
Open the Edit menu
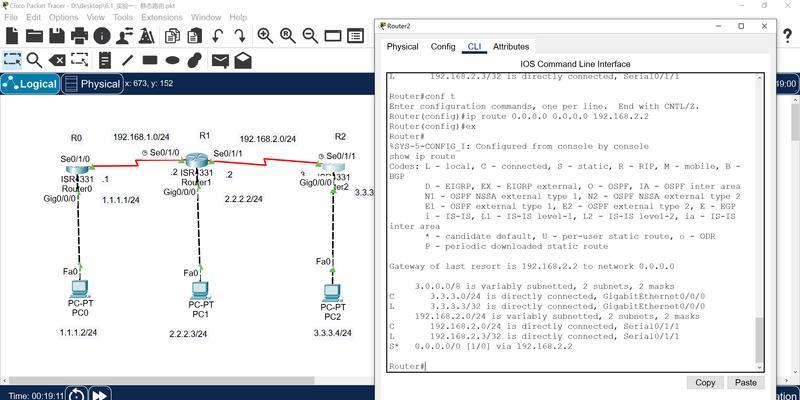pyautogui.click(x=34, y=17)
